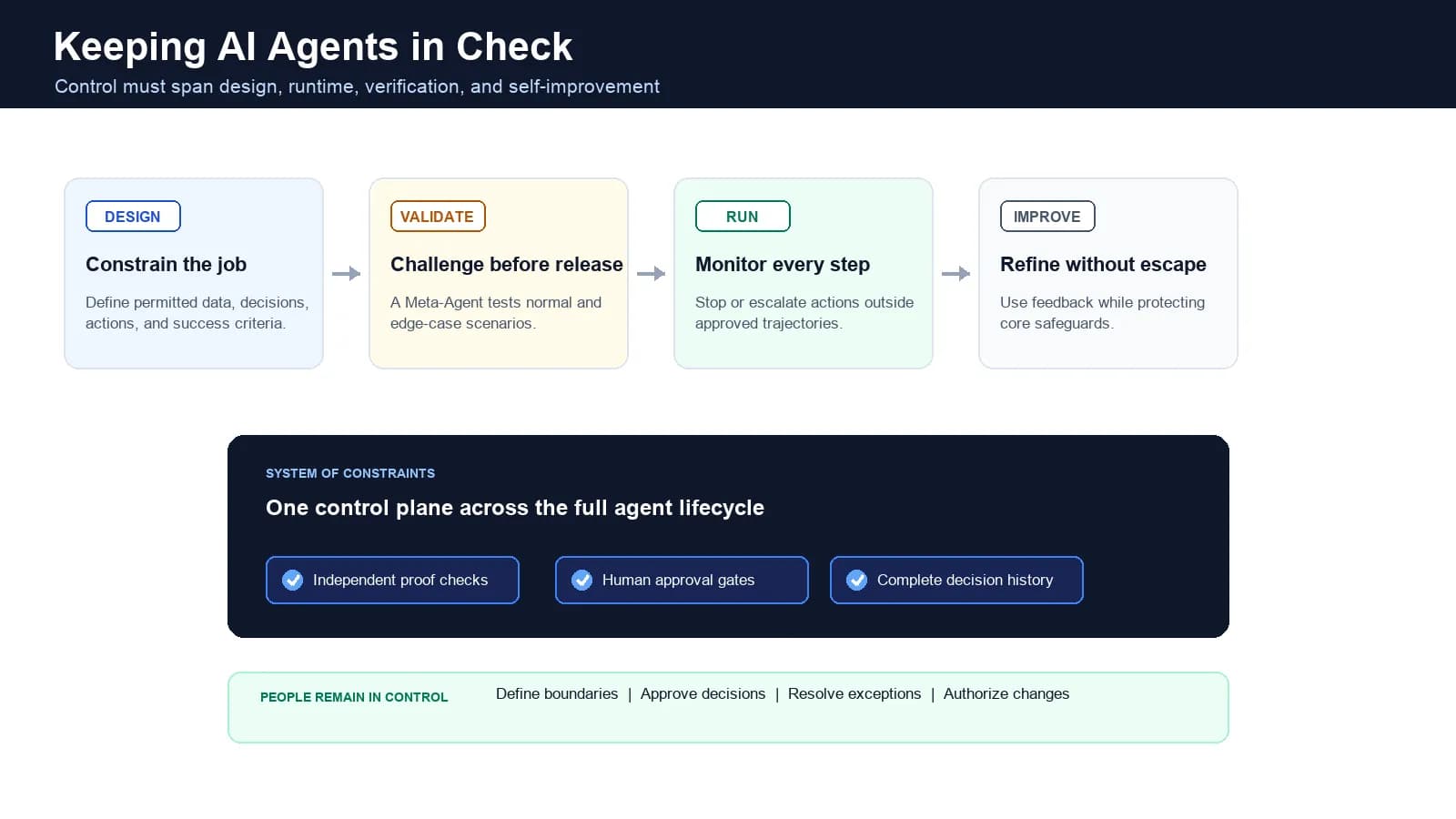Click the 'Define permitted data, decisions' description
This screenshot has height=819, width=1456.
point(197,312)
